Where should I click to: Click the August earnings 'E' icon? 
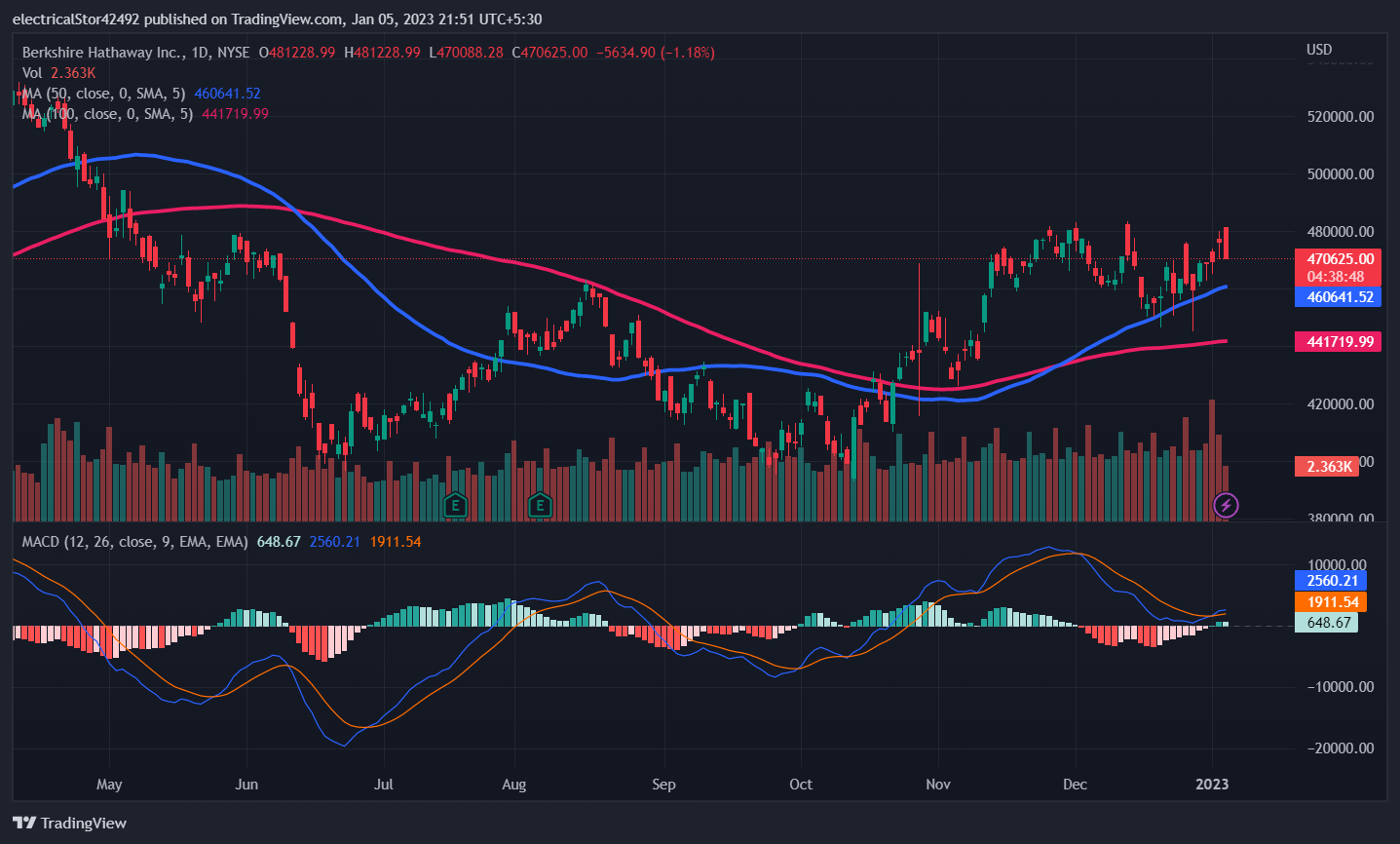(x=541, y=506)
